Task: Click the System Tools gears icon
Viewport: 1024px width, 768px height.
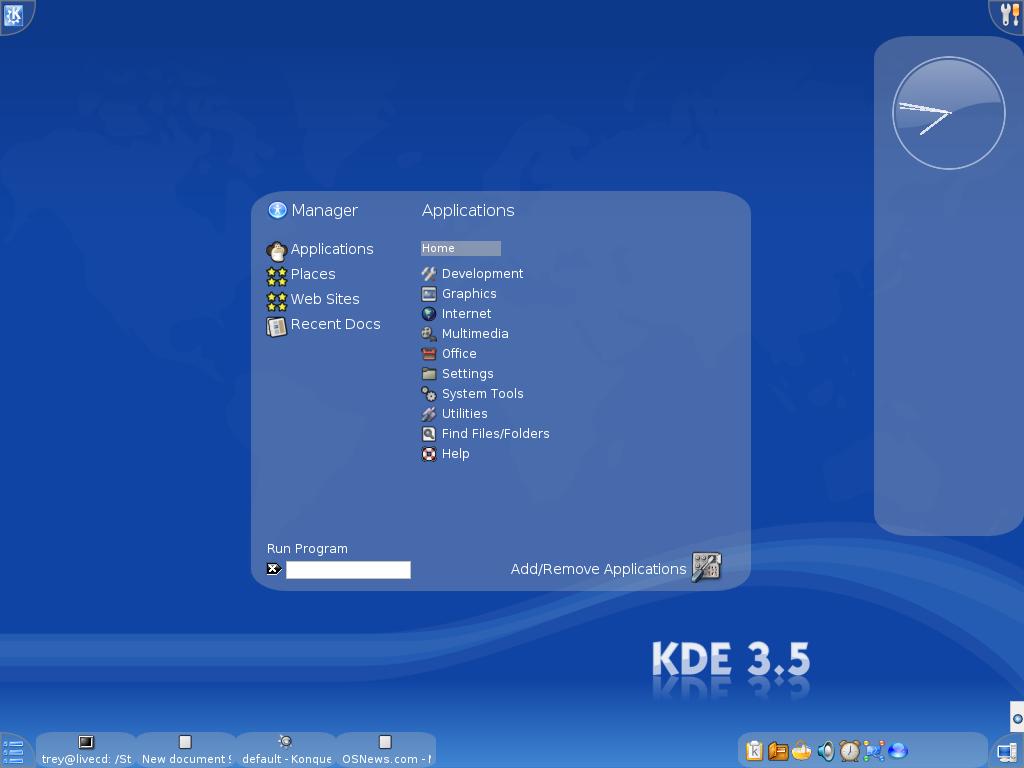Action: click(429, 394)
